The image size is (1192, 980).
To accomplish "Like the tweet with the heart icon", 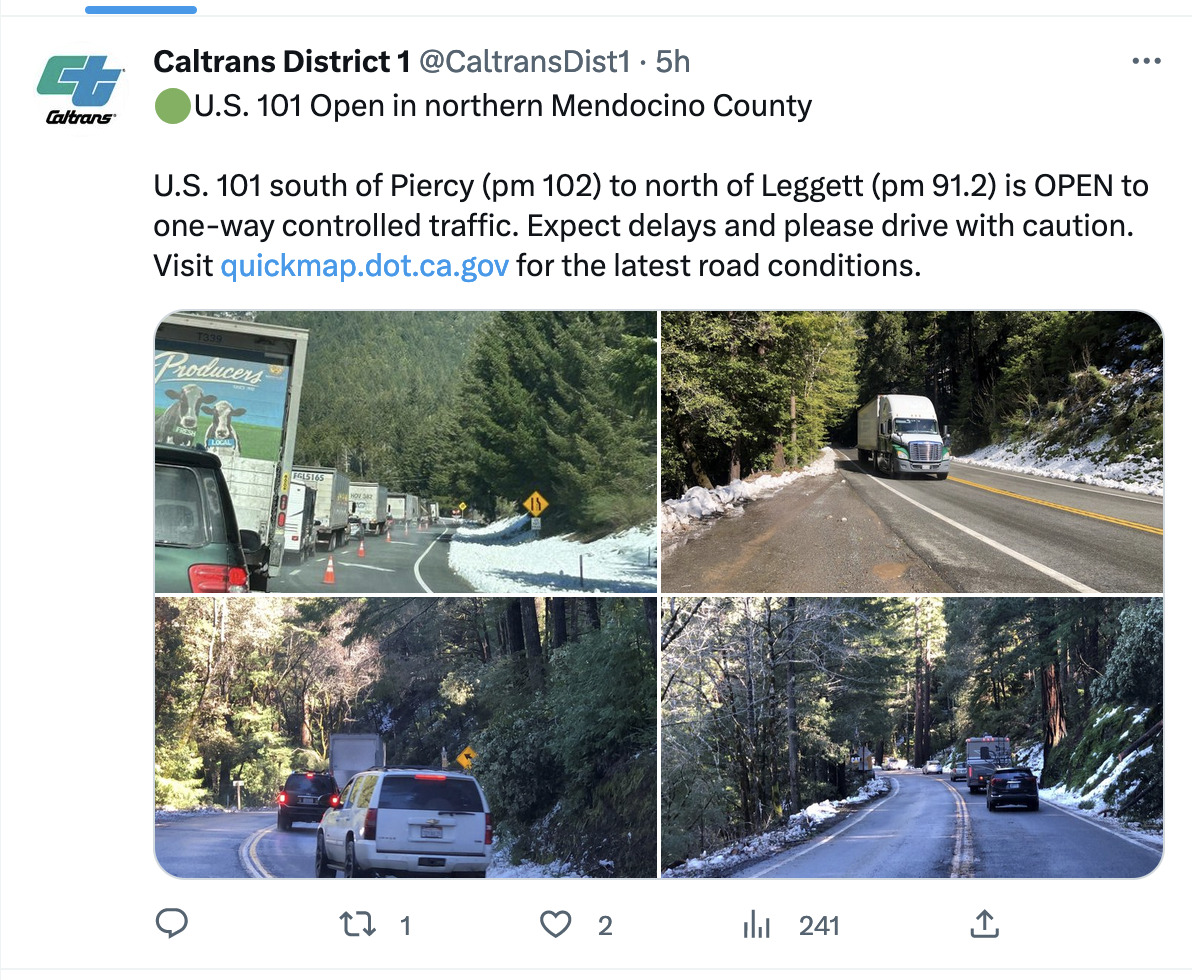I will tap(555, 925).
